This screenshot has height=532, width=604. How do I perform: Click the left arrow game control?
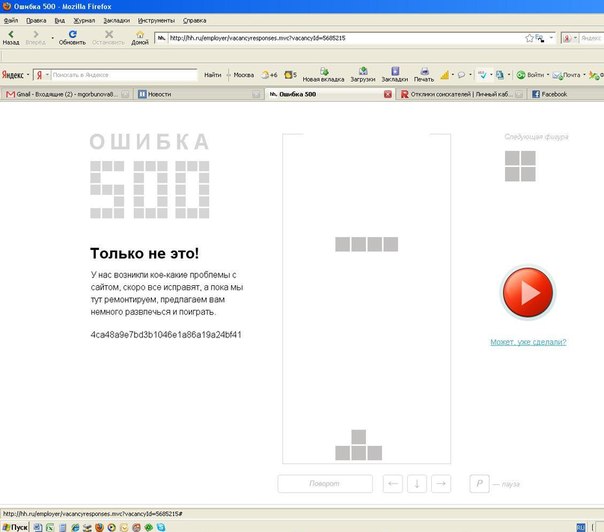point(393,483)
